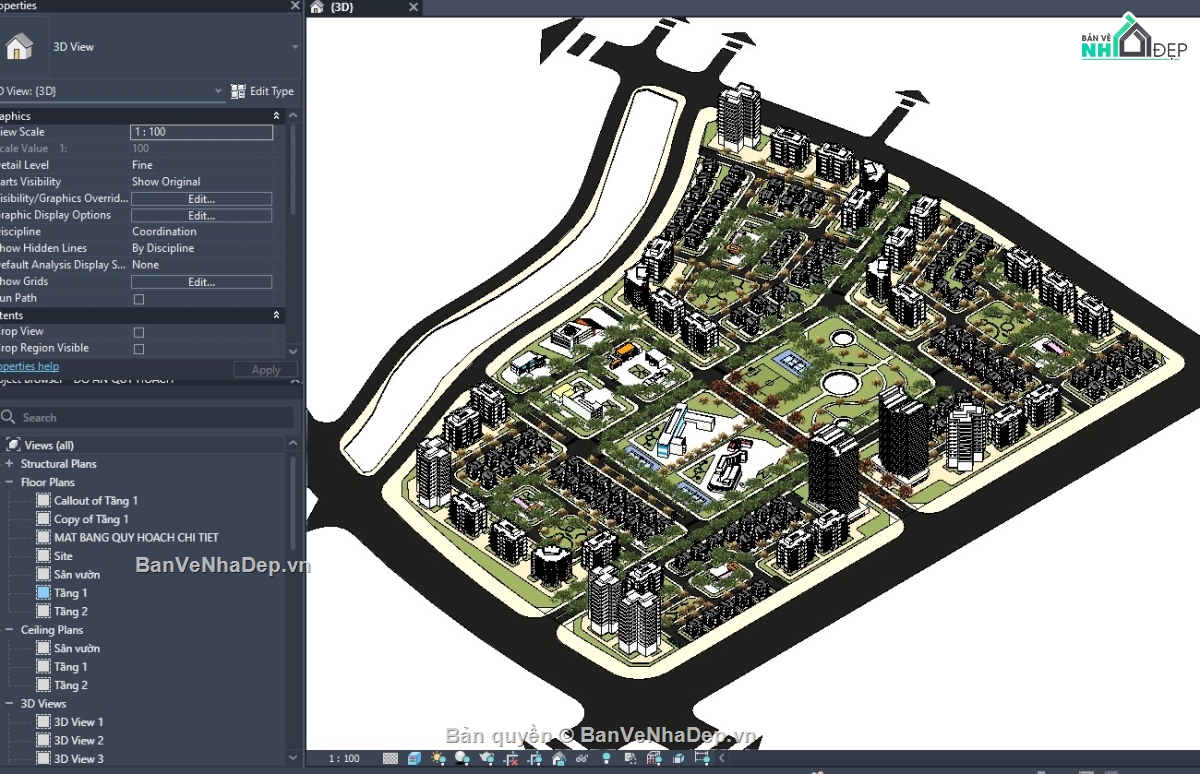The image size is (1200, 774).
Task: Click the Views (all) browser icon
Action: (13, 445)
